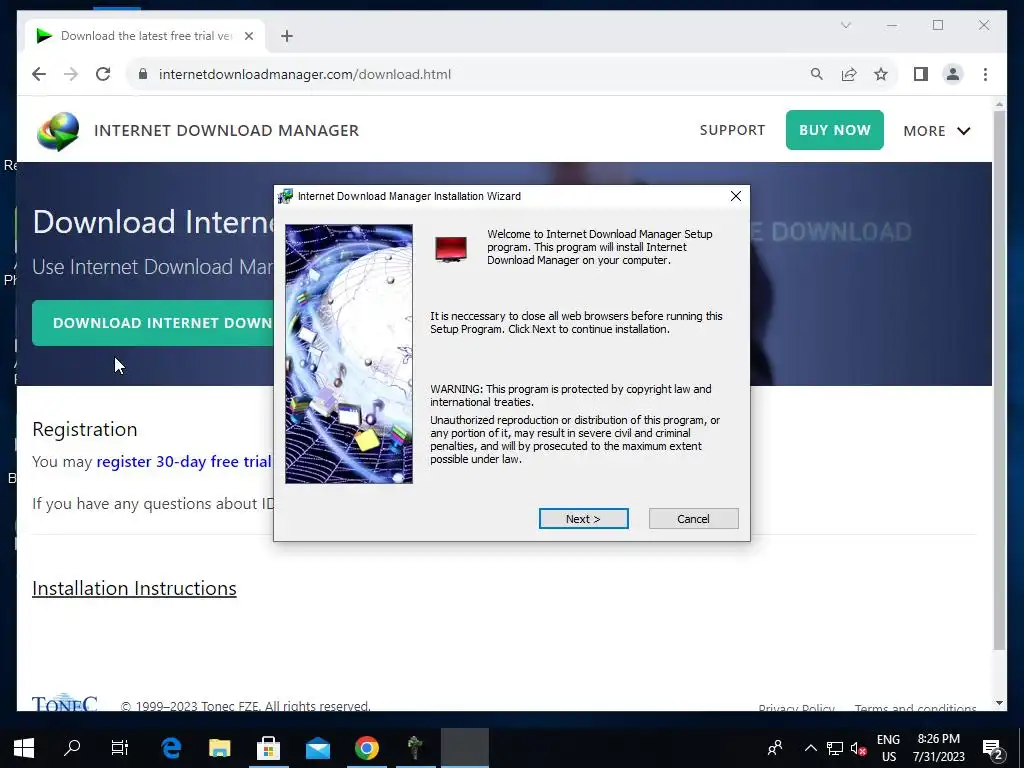Launch Microsoft Edge from taskbar
The width and height of the screenshot is (1024, 768).
(171, 748)
